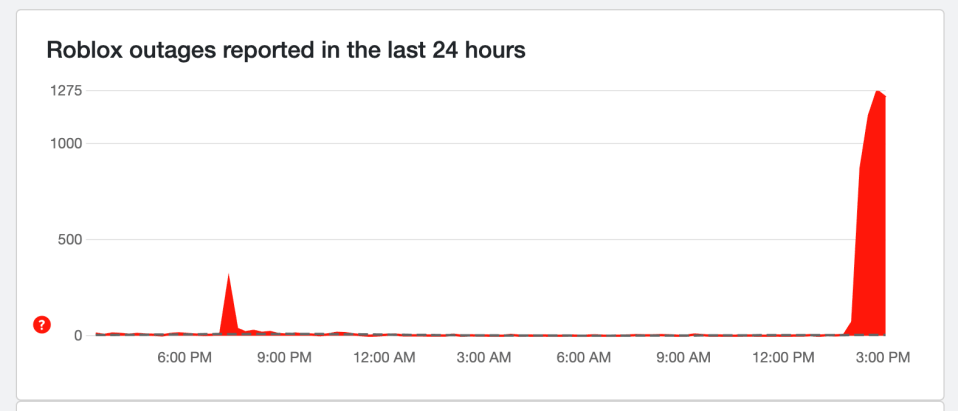Click the 3:00 AM time label
The height and width of the screenshot is (411, 958).
[484, 358]
